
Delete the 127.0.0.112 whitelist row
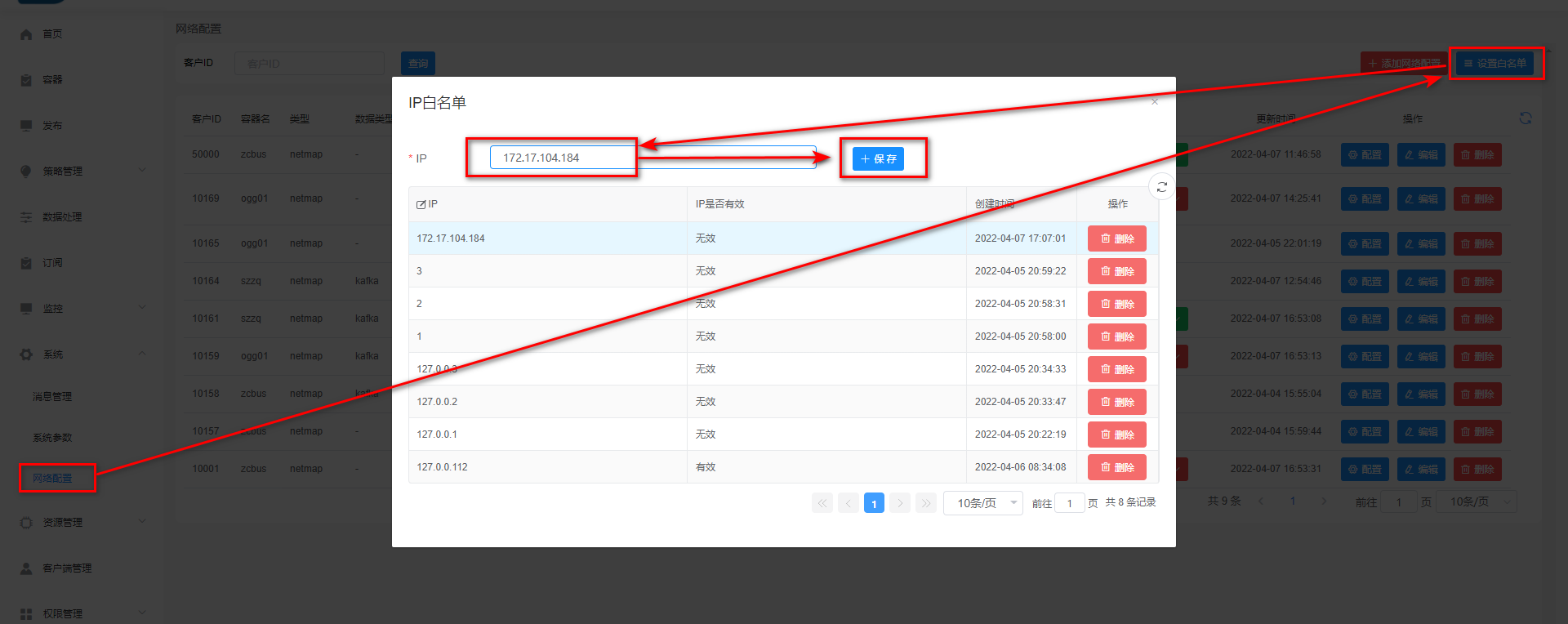pos(1116,467)
